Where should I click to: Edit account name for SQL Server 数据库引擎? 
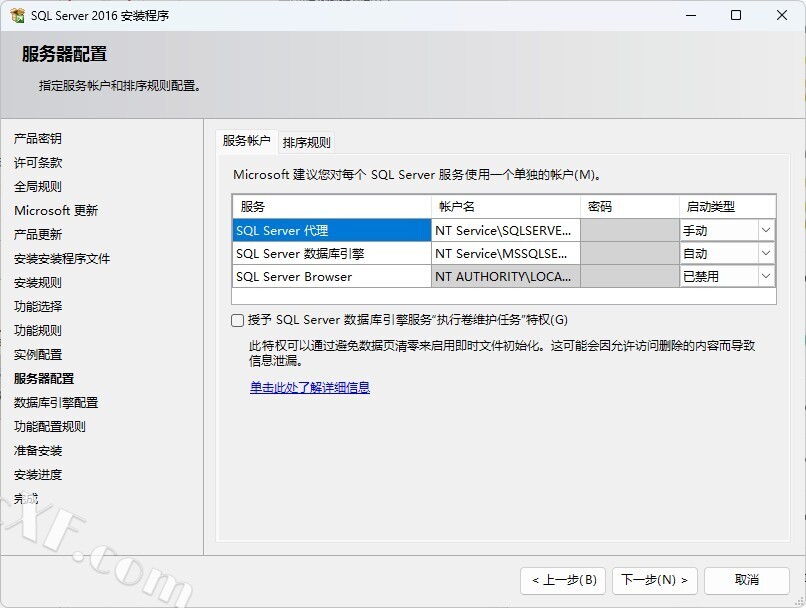click(506, 253)
